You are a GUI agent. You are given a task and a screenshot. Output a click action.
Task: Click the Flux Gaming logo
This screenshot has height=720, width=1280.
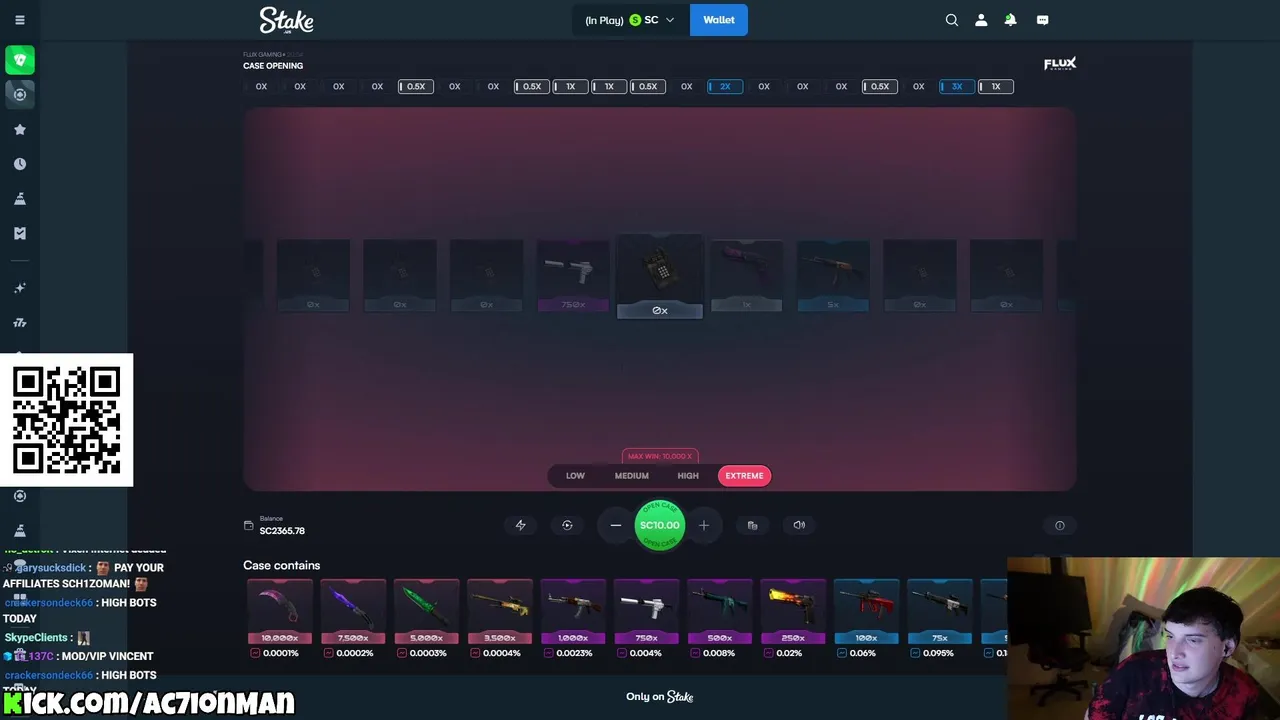(x=1060, y=64)
